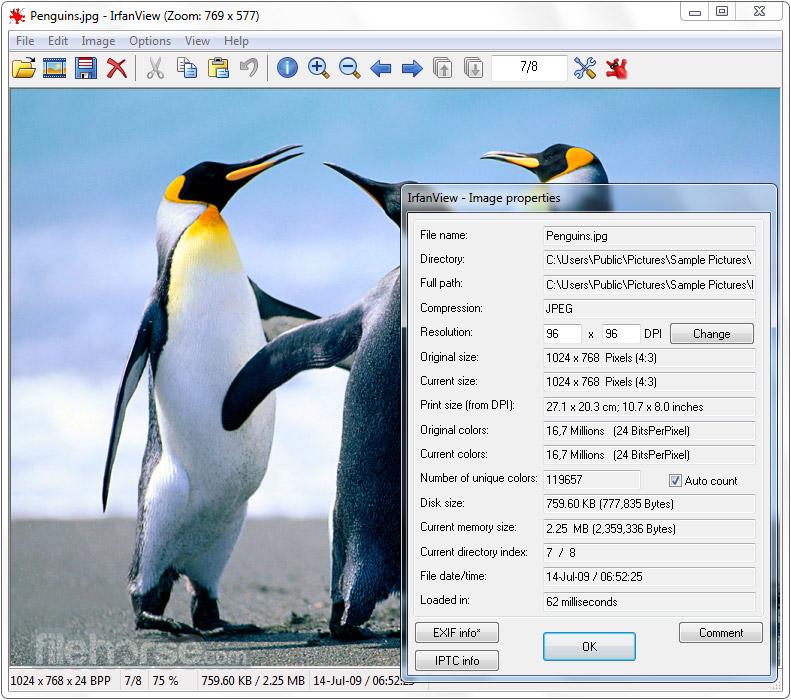
Task: Click the File date/time value field
Action: pos(649,577)
